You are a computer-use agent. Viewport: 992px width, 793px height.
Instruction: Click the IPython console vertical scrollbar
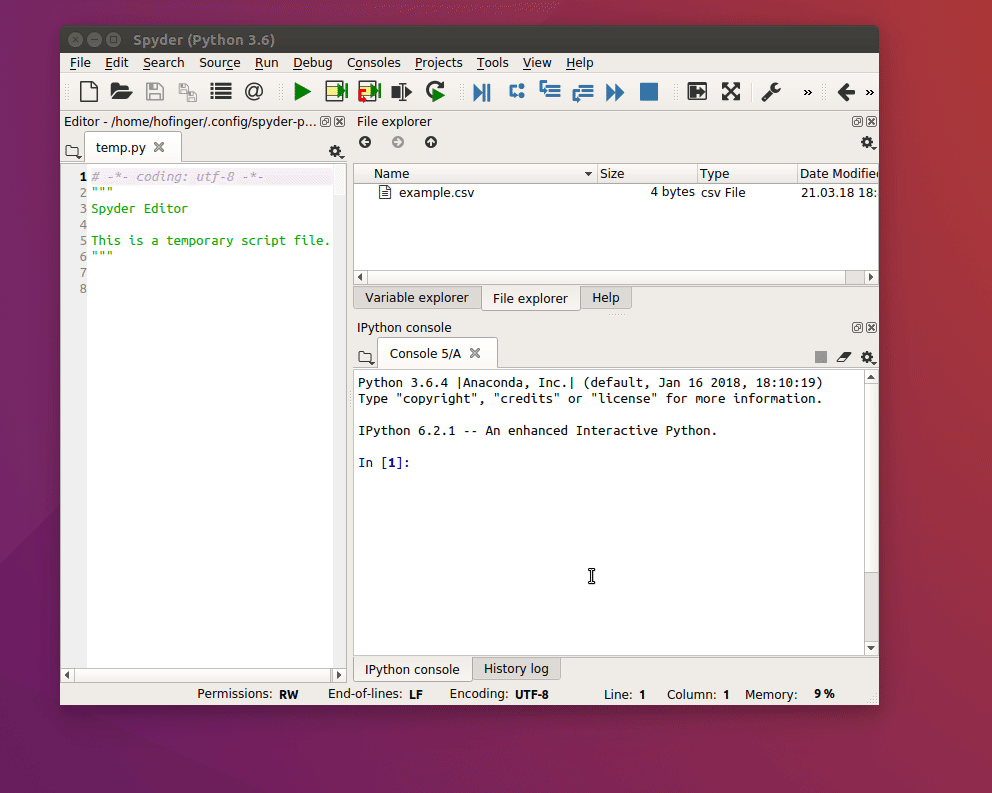(x=871, y=513)
